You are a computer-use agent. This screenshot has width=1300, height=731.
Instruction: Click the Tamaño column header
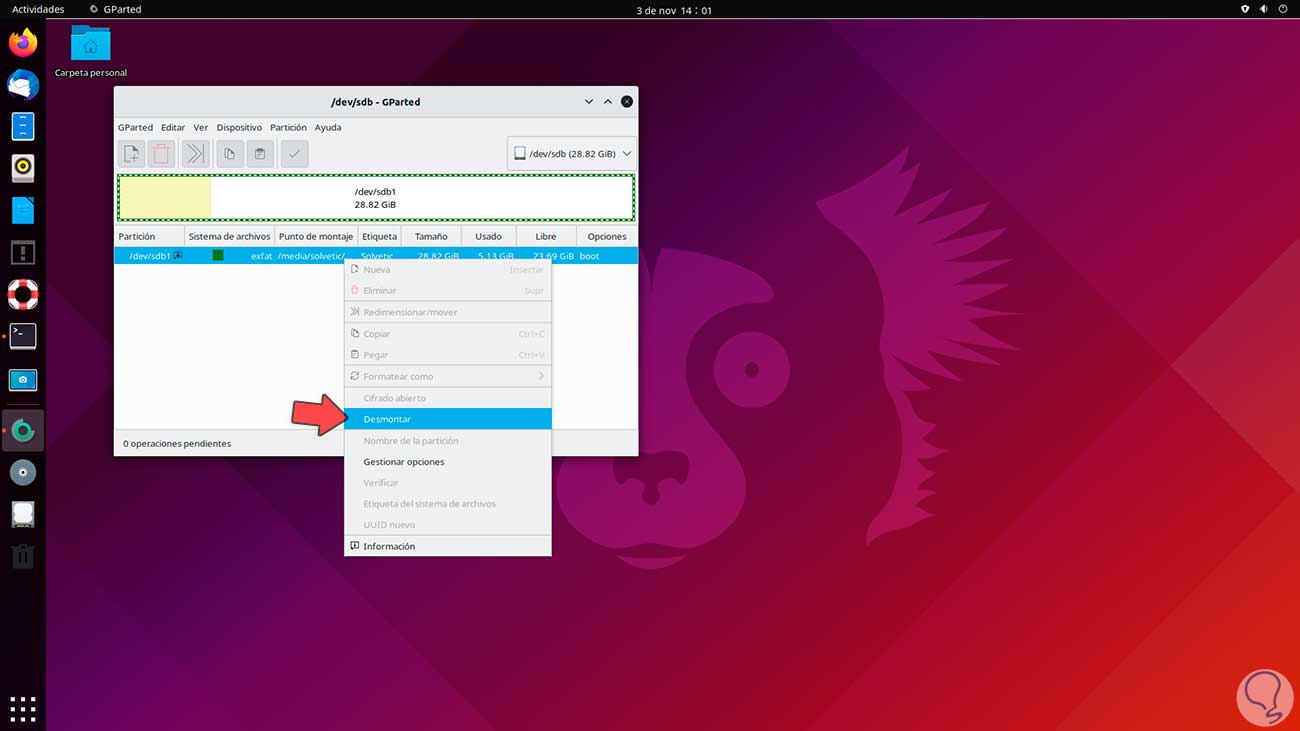[x=431, y=237]
